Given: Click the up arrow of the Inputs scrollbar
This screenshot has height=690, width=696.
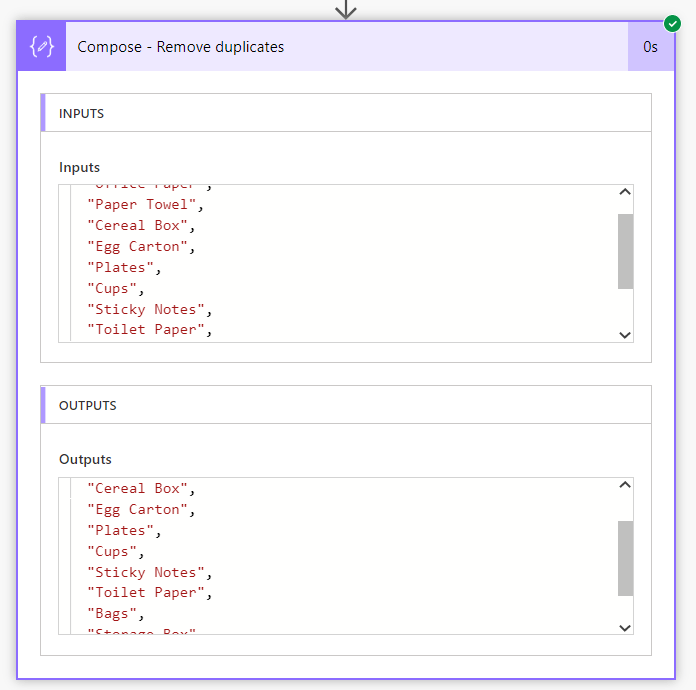Looking at the screenshot, I should coord(625,193).
